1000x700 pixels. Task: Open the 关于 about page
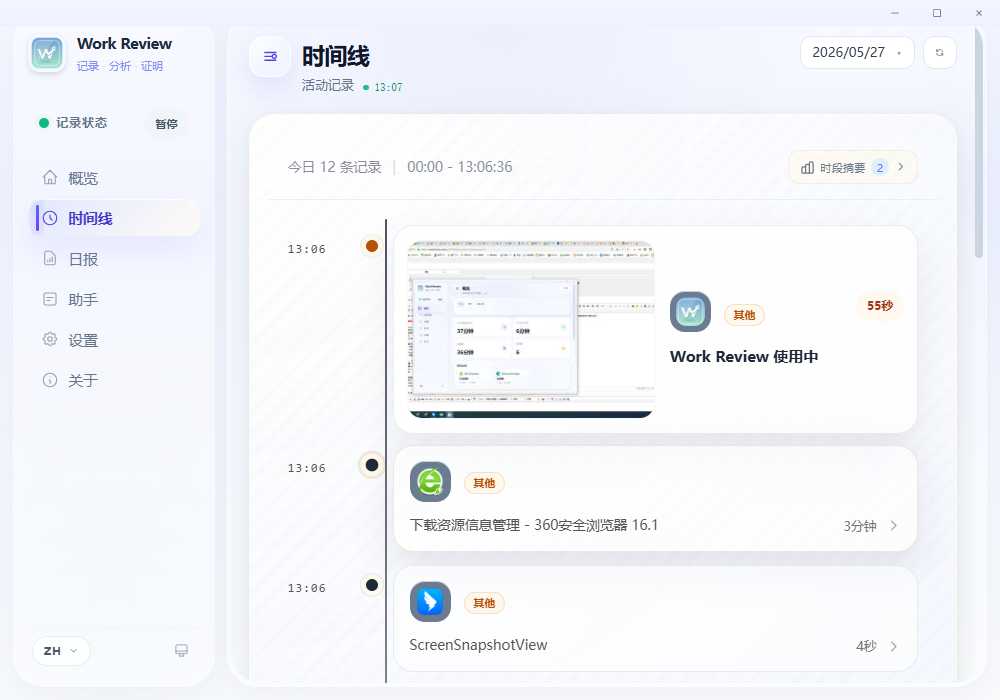coord(115,381)
